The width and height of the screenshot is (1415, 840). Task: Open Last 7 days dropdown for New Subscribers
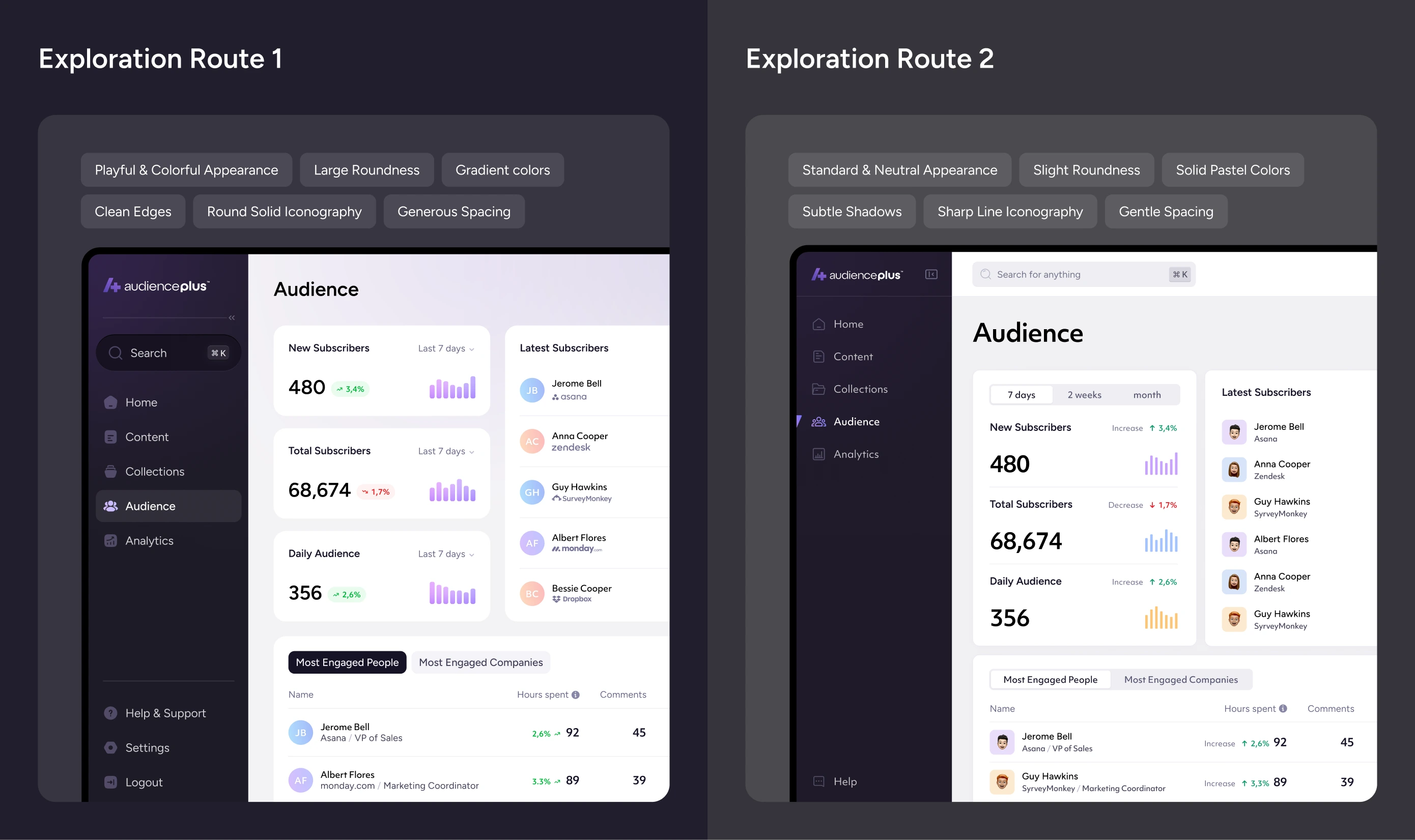446,349
